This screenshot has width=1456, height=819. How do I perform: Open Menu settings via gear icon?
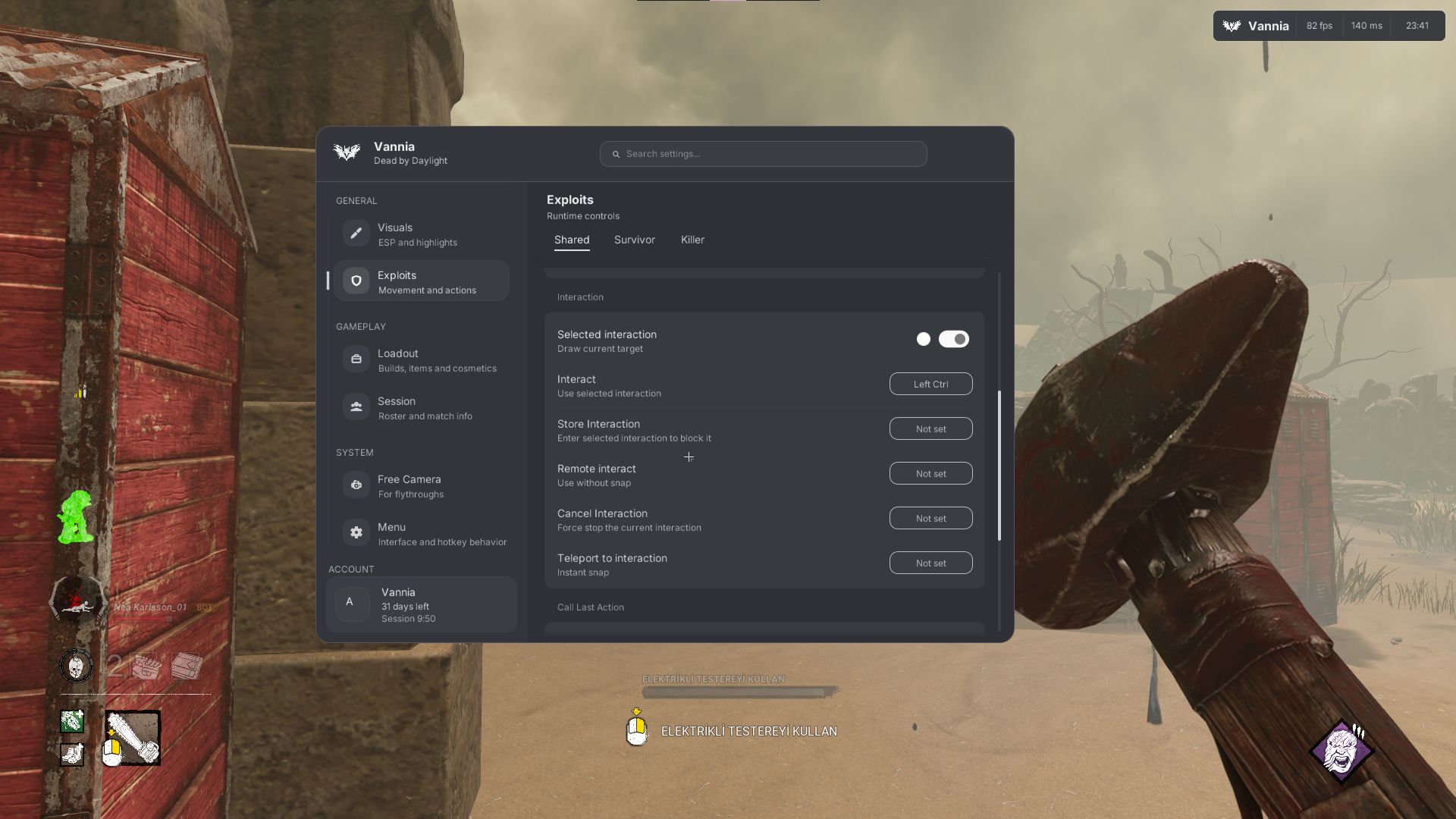click(x=356, y=533)
